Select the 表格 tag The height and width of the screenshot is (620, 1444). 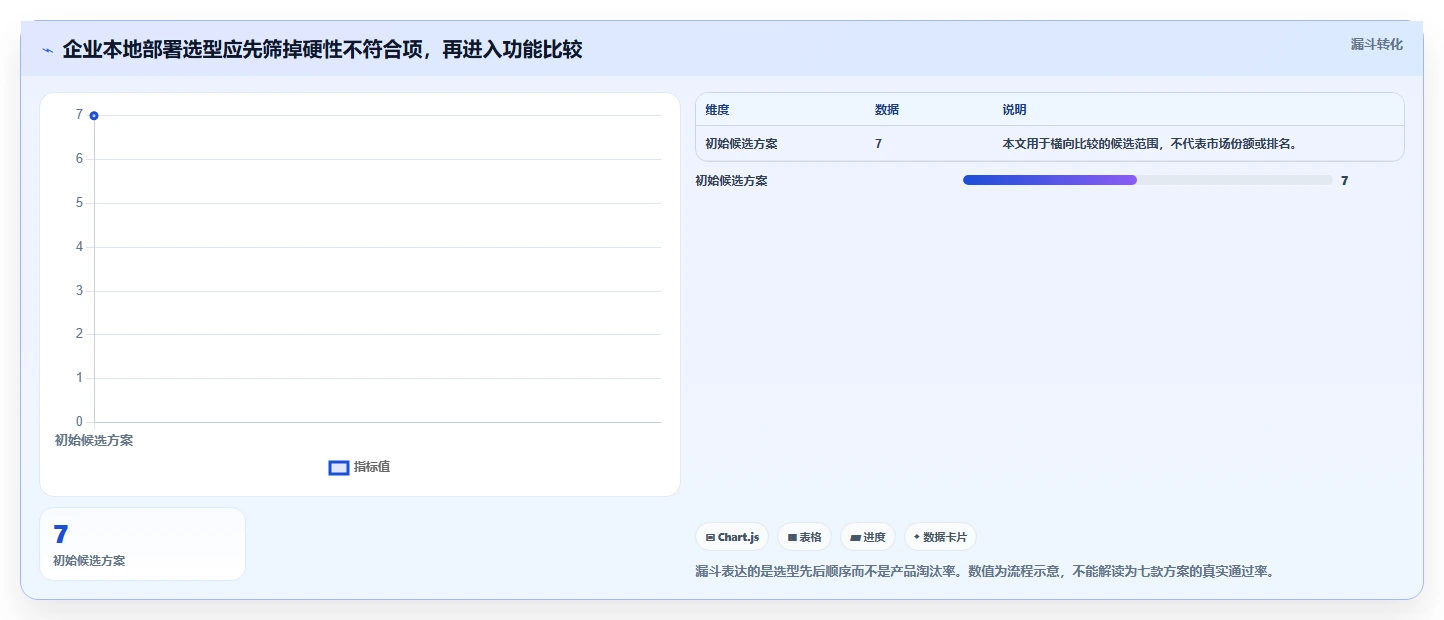pyautogui.click(x=804, y=537)
